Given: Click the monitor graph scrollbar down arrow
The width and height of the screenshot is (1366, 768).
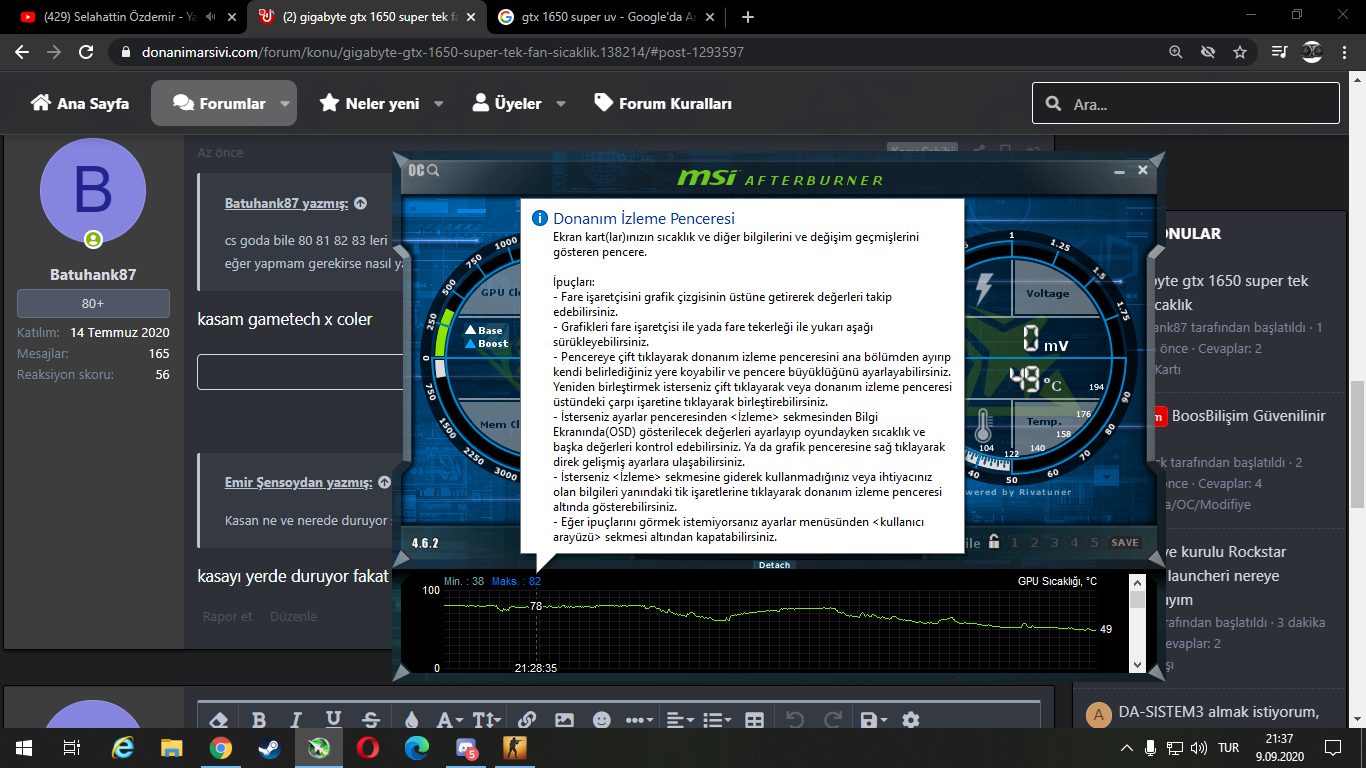Looking at the screenshot, I should pyautogui.click(x=1137, y=664).
